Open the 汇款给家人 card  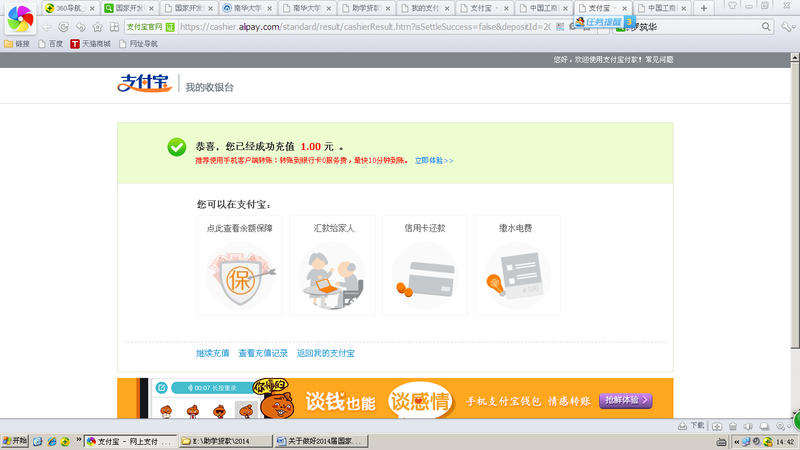(332, 265)
